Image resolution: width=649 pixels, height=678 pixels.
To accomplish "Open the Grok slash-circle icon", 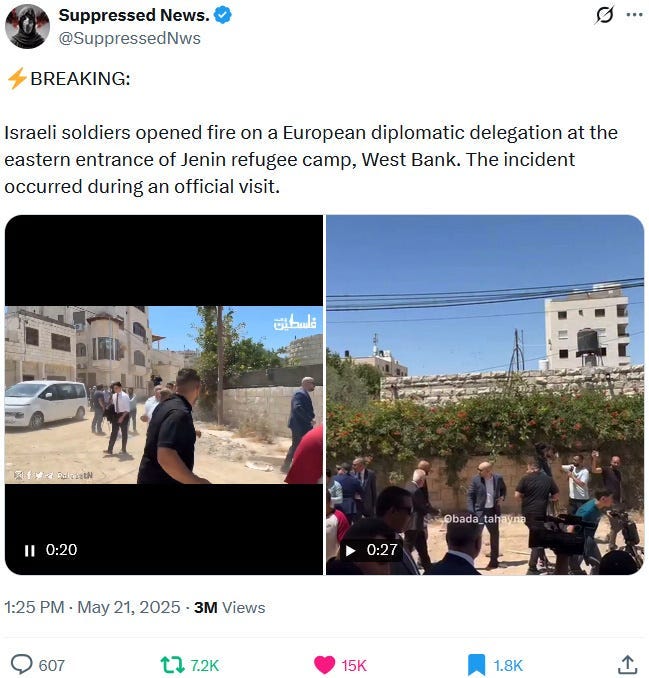I will pos(604,16).
